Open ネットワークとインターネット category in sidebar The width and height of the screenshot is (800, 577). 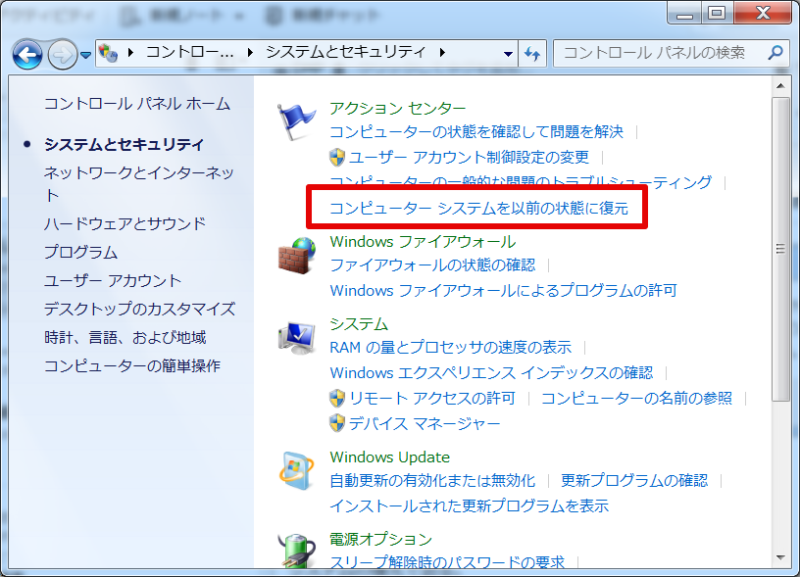click(x=139, y=184)
